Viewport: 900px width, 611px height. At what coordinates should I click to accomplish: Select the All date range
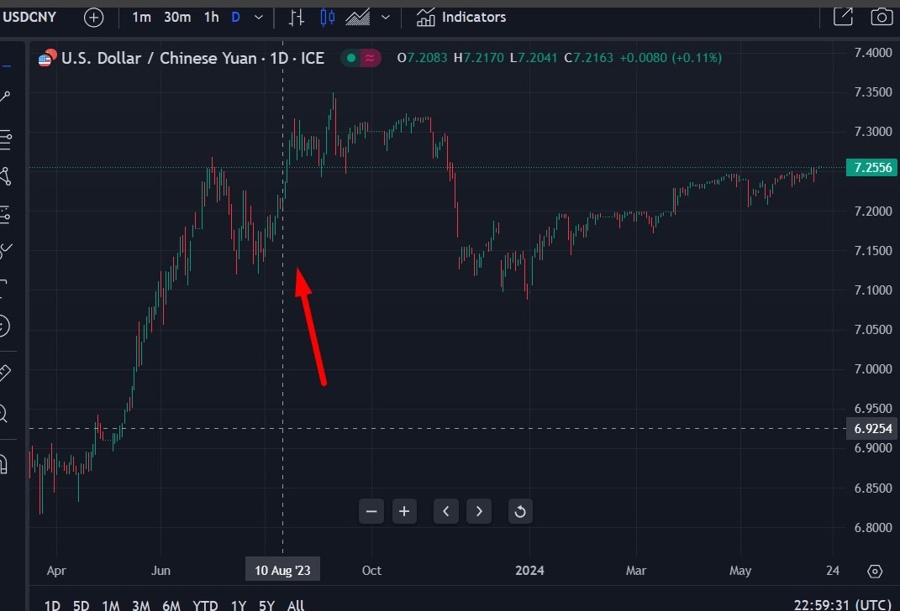[x=296, y=605]
